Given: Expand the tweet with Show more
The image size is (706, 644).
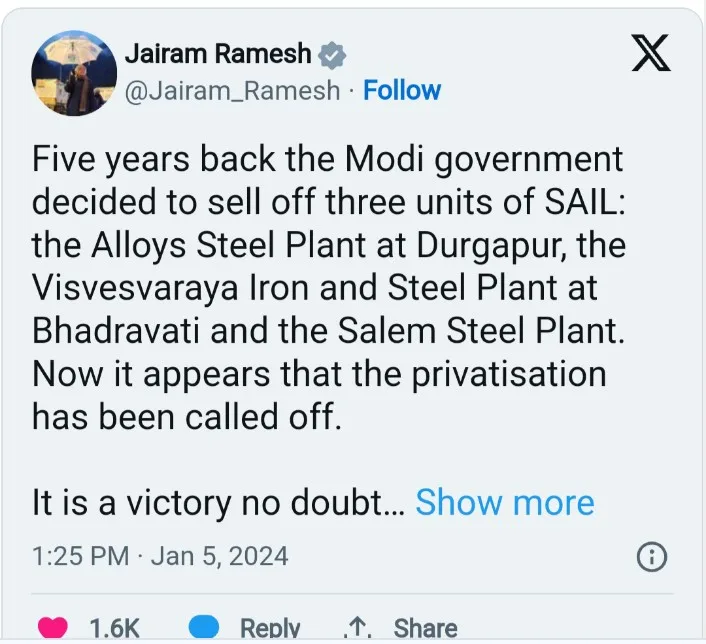Looking at the screenshot, I should (504, 502).
